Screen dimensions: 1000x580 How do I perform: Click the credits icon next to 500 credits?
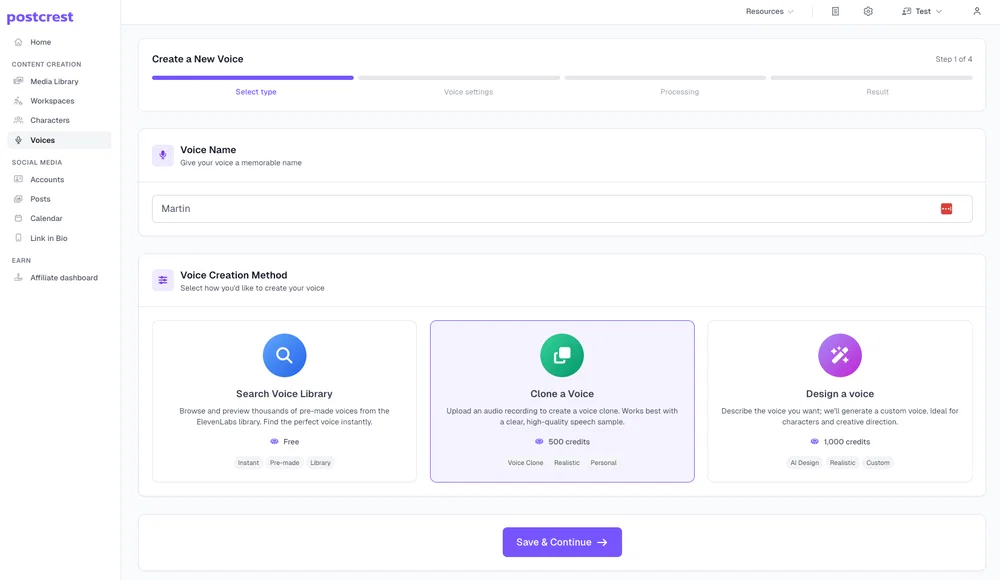point(539,442)
